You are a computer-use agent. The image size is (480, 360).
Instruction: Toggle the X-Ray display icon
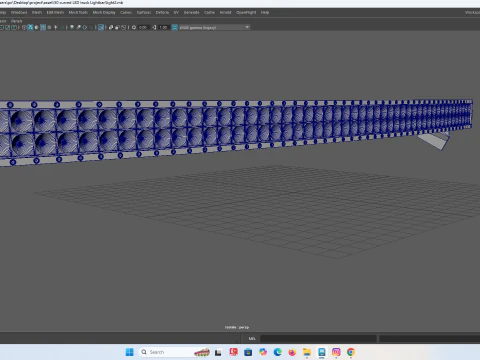click(111, 27)
